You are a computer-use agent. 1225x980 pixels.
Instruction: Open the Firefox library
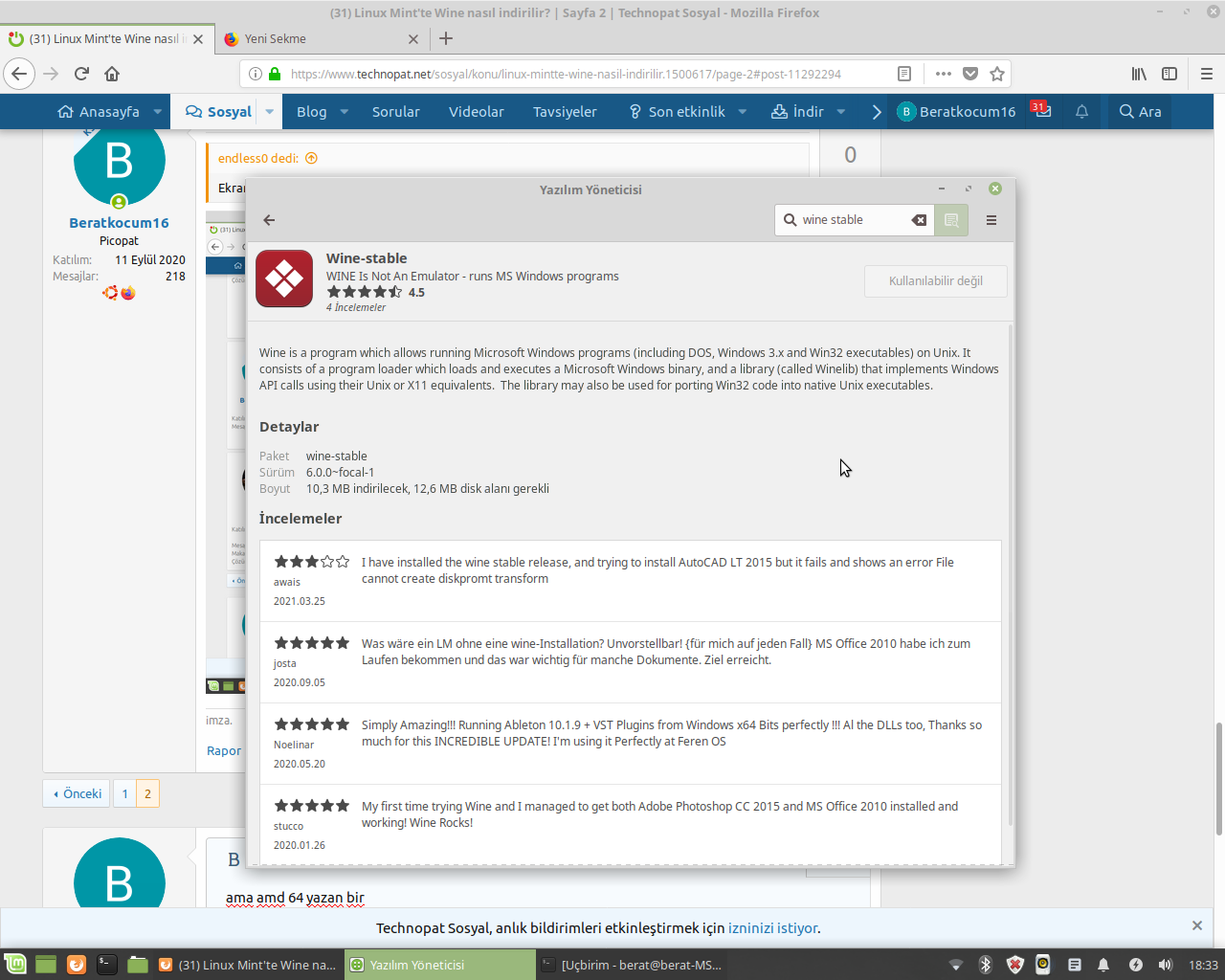pyautogui.click(x=1139, y=74)
